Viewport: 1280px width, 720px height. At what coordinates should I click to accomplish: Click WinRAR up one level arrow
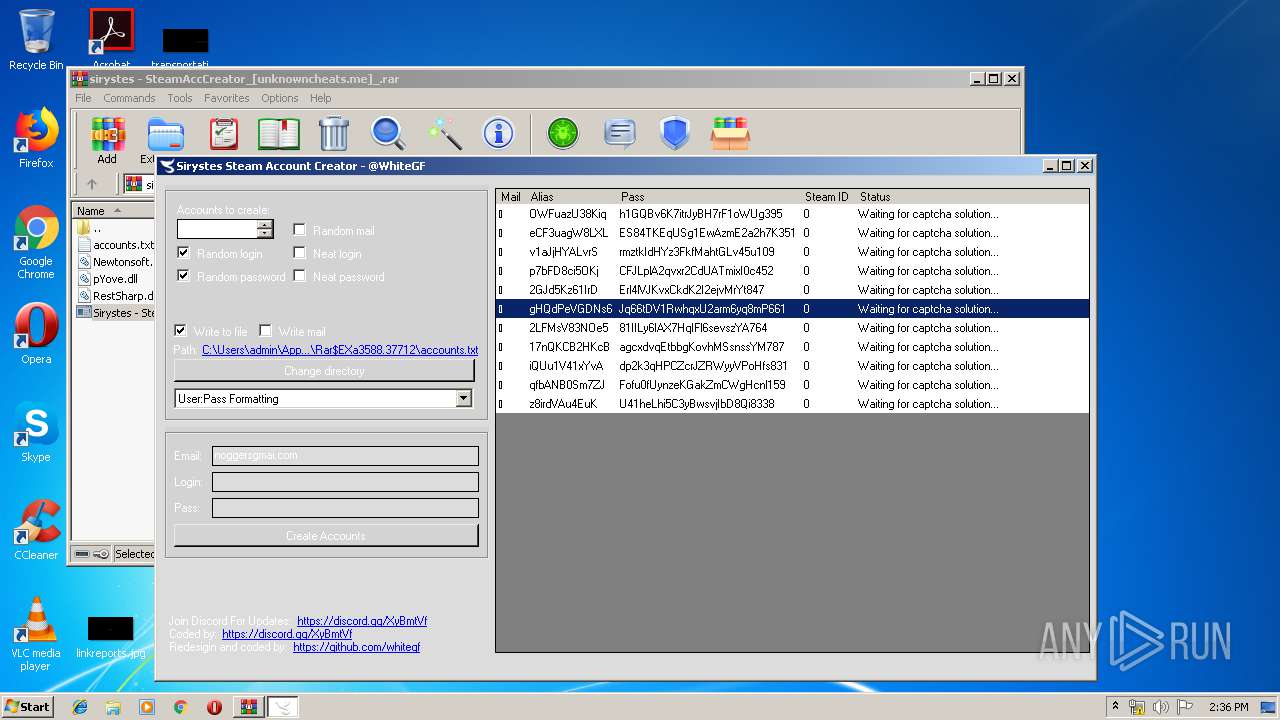pyautogui.click(x=92, y=184)
